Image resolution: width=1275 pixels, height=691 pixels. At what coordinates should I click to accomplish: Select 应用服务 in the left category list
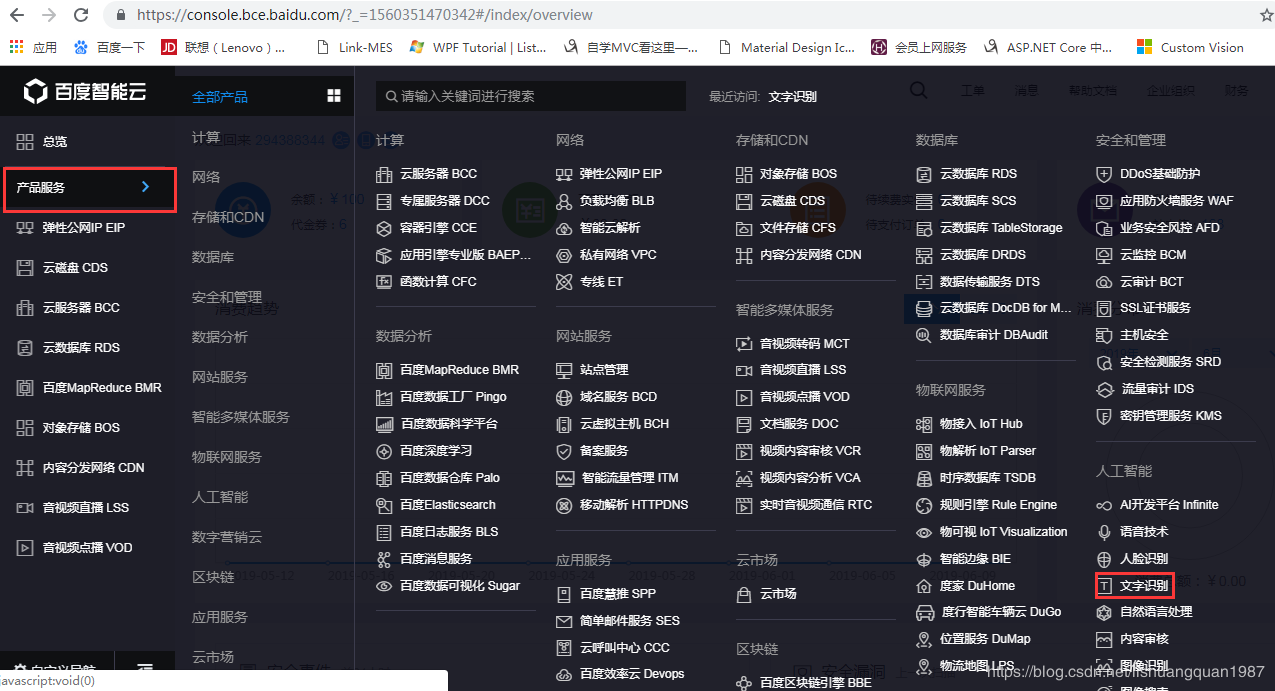[x=220, y=617]
